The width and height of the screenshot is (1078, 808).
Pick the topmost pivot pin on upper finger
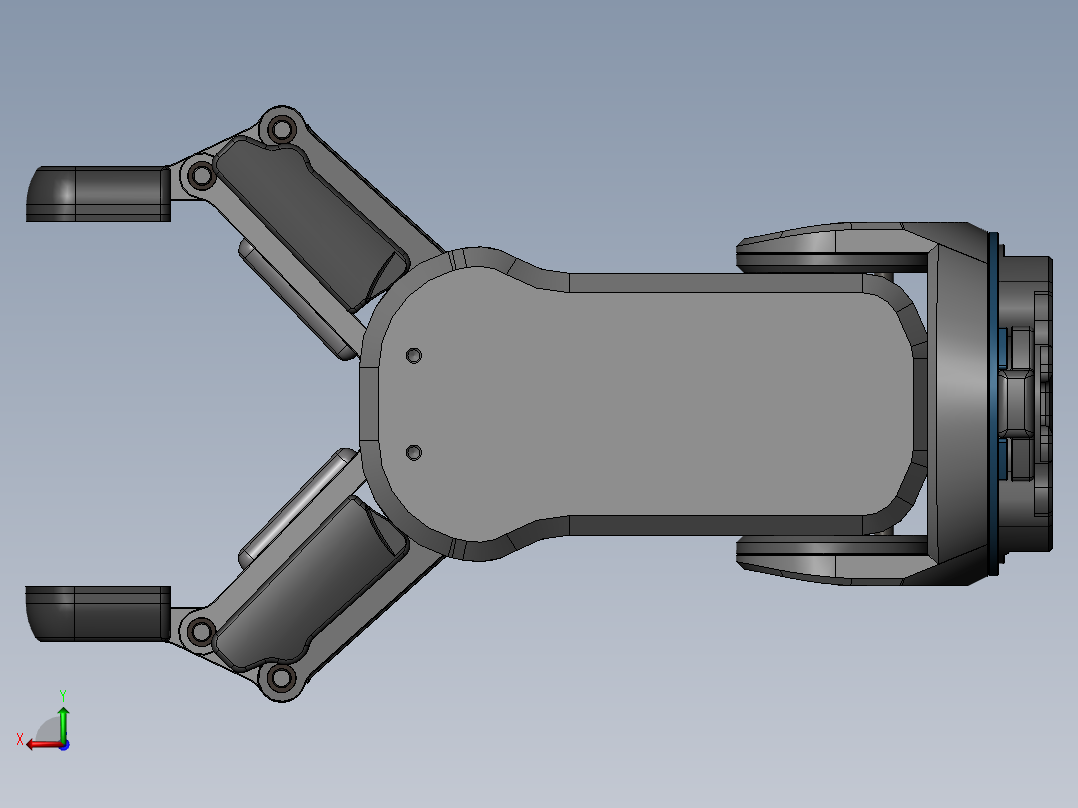pos(282,129)
